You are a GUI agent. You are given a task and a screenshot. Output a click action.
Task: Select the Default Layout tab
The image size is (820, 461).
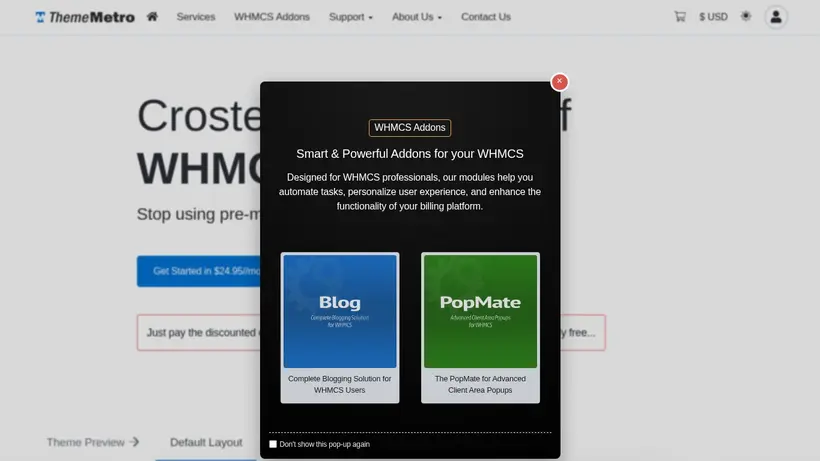[x=206, y=443]
